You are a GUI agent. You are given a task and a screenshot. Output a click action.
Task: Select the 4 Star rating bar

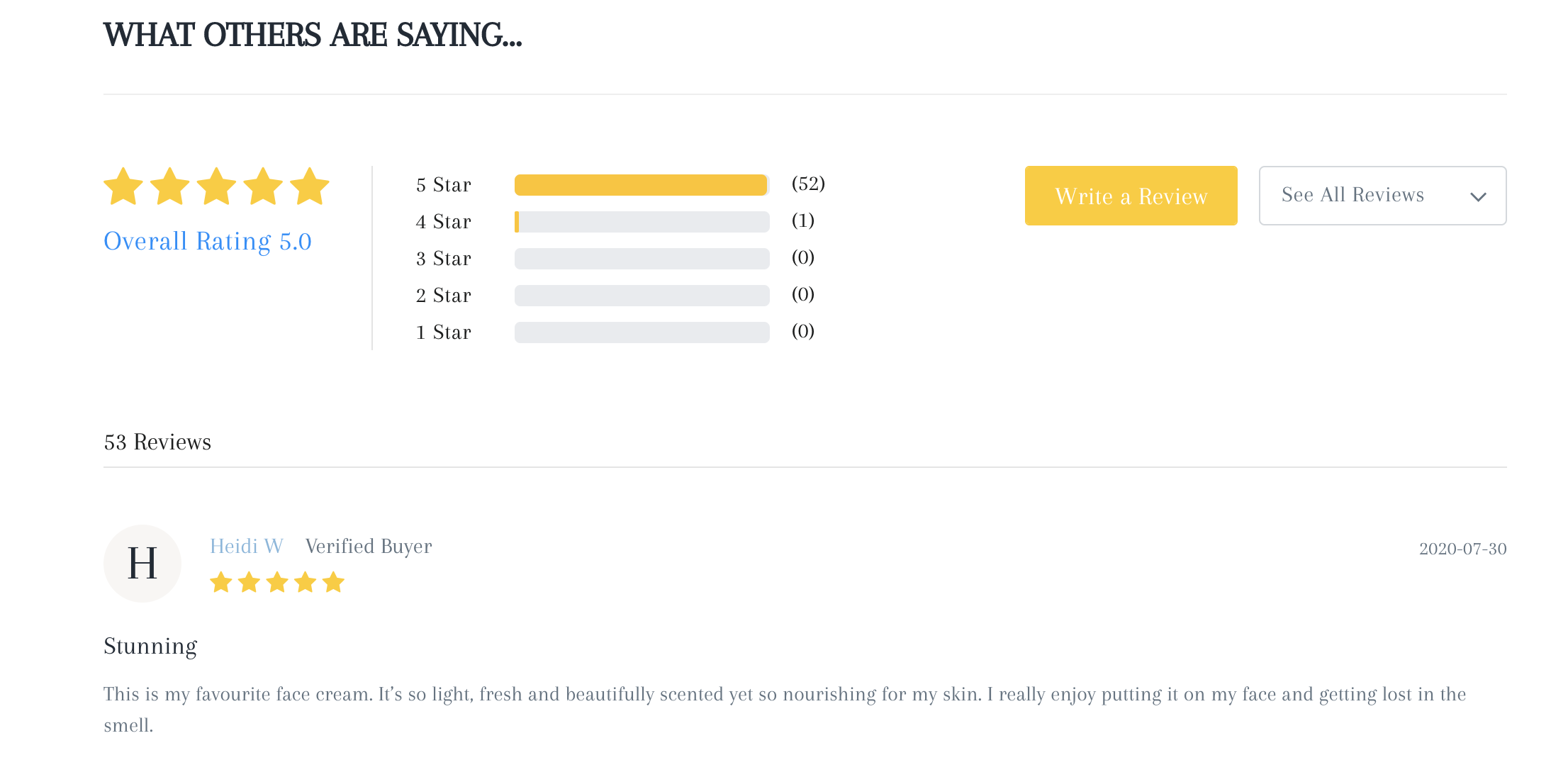[x=642, y=222]
